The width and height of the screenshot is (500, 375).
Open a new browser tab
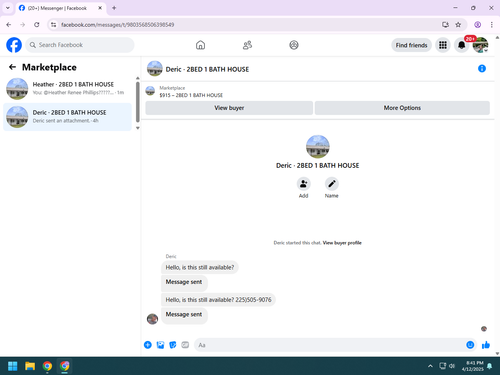click(x=114, y=8)
